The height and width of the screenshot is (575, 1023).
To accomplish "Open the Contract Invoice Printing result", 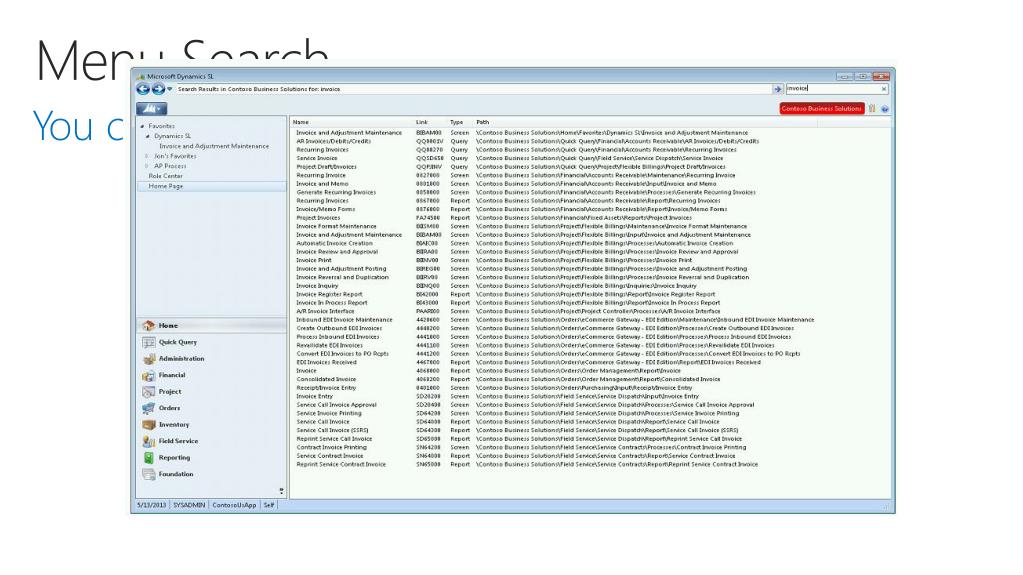I will (x=331, y=447).
